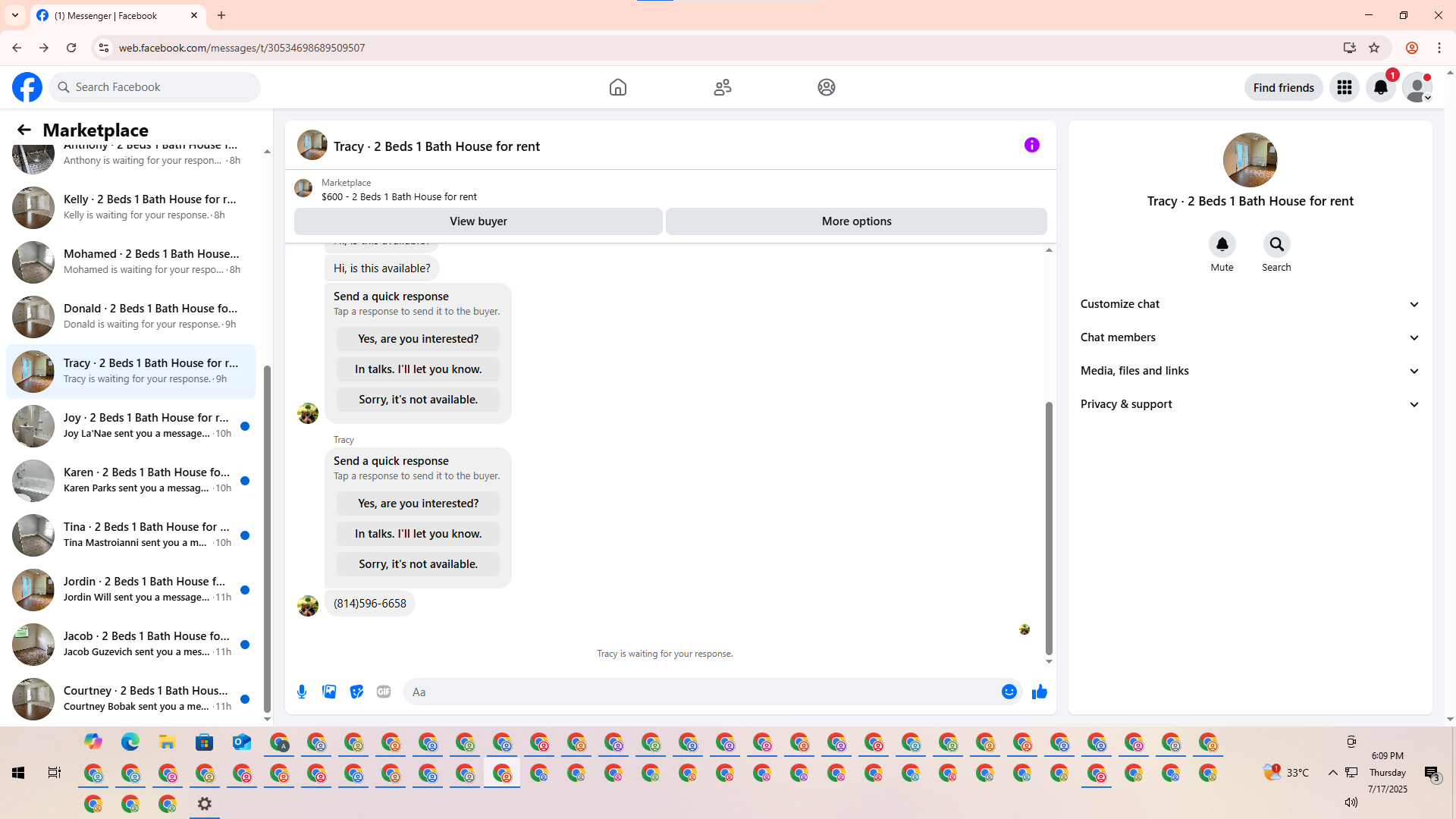The image size is (1456, 819).
Task: Search in conversation using magnifier icon
Action: (x=1276, y=244)
